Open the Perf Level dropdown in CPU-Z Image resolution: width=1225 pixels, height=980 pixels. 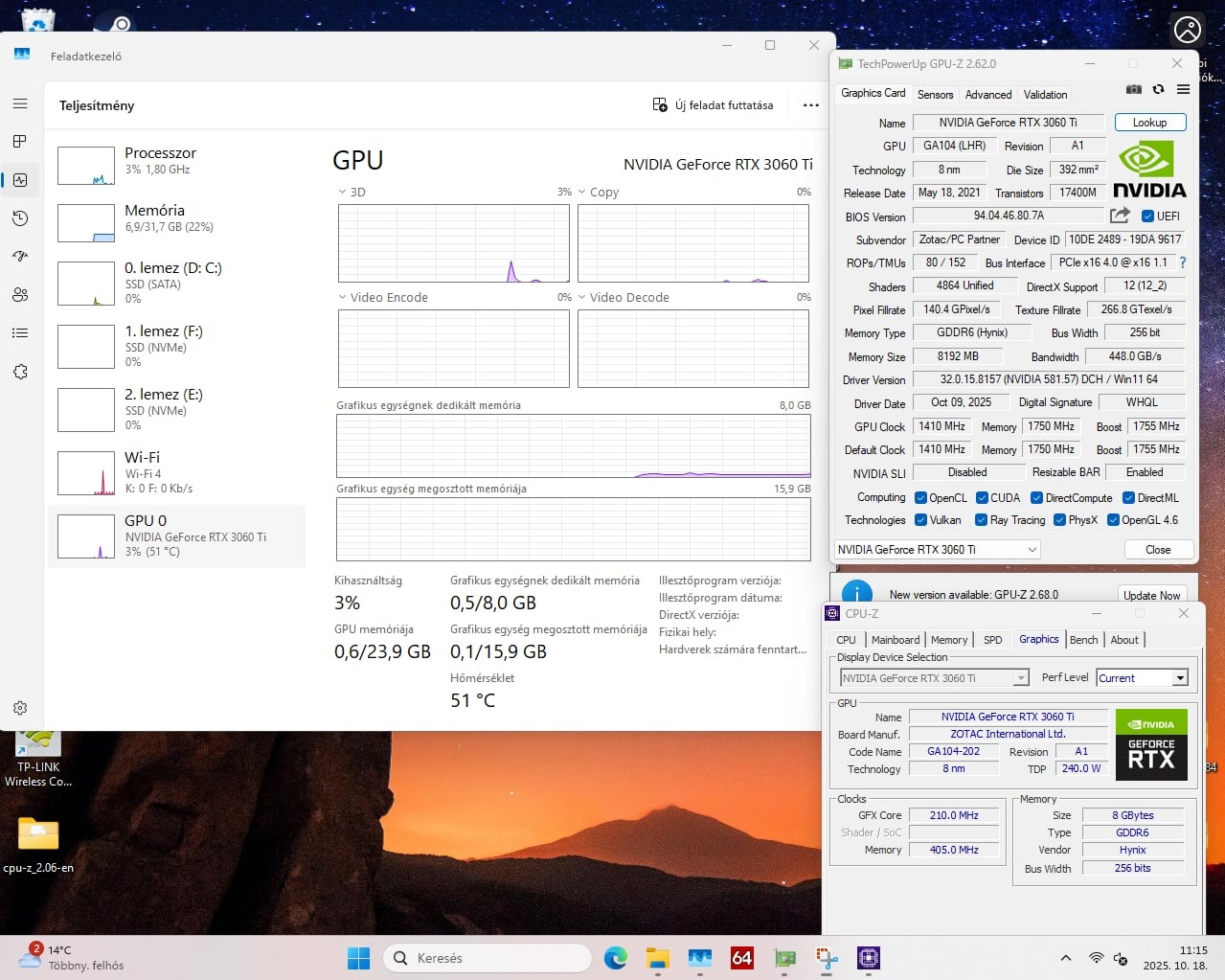pyautogui.click(x=1143, y=678)
